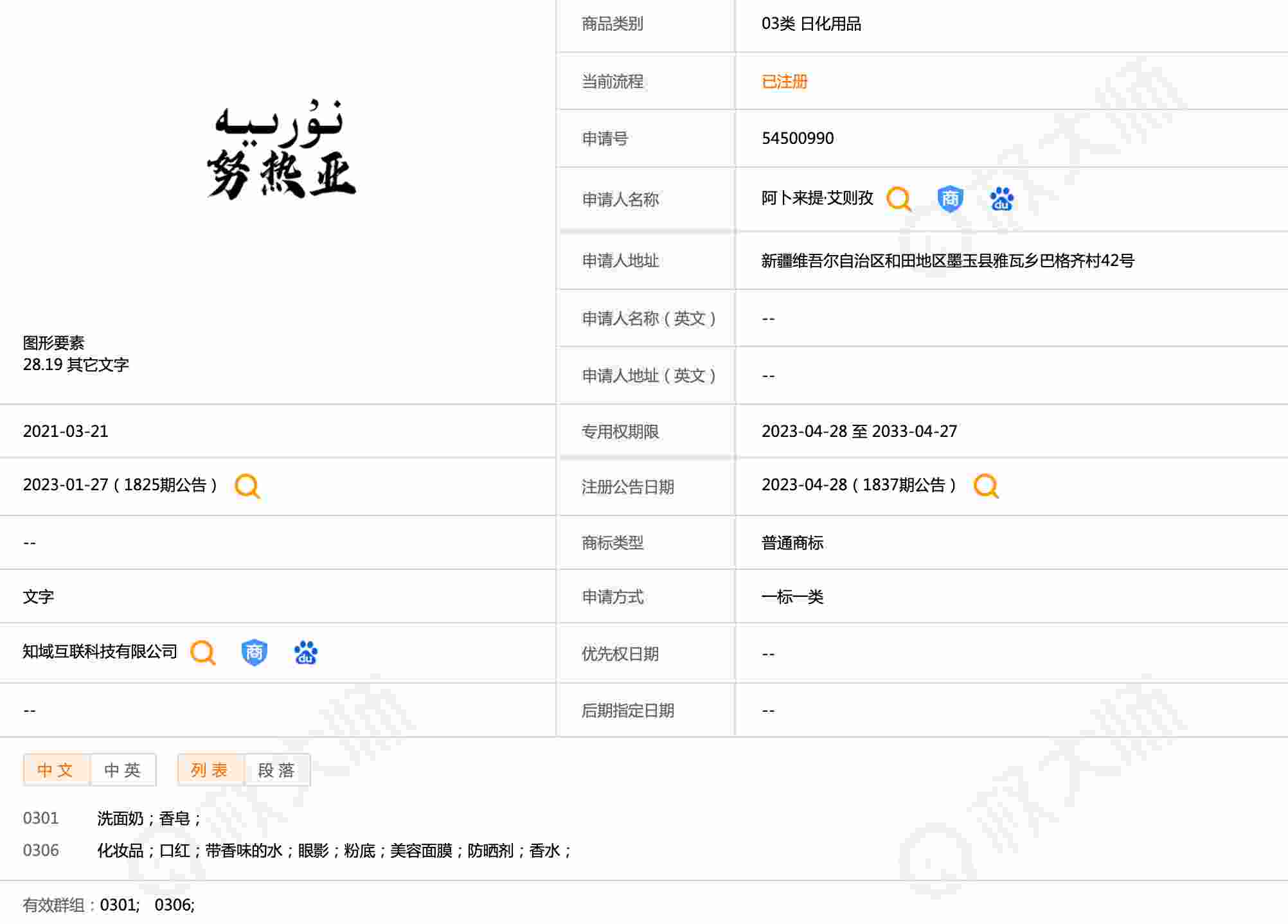Click agency name 知域互联科技有限公司

[x=100, y=652]
